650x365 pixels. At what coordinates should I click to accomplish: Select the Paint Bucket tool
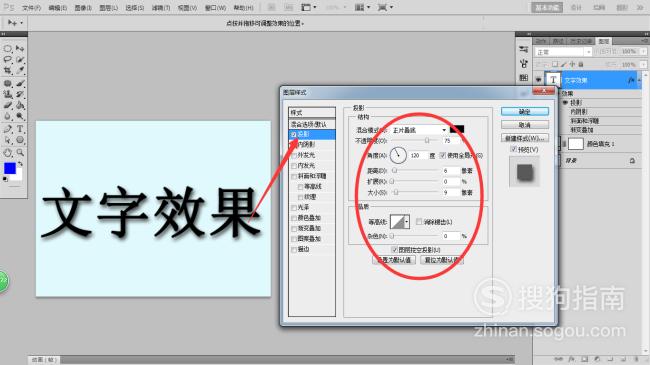coord(20,105)
